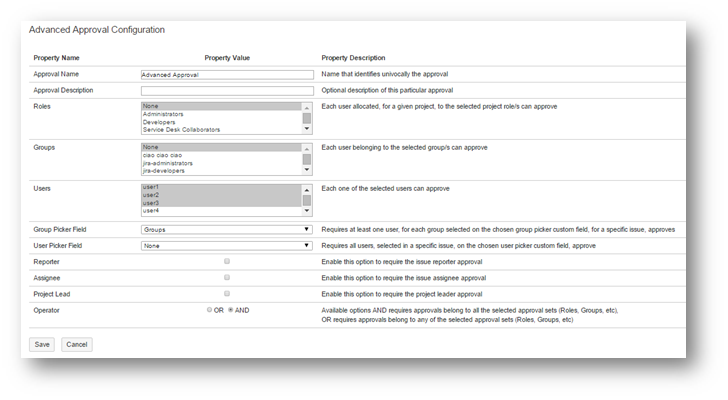The width and height of the screenshot is (728, 400).
Task: Enable the Reporter approval checkbox
Action: point(227,261)
